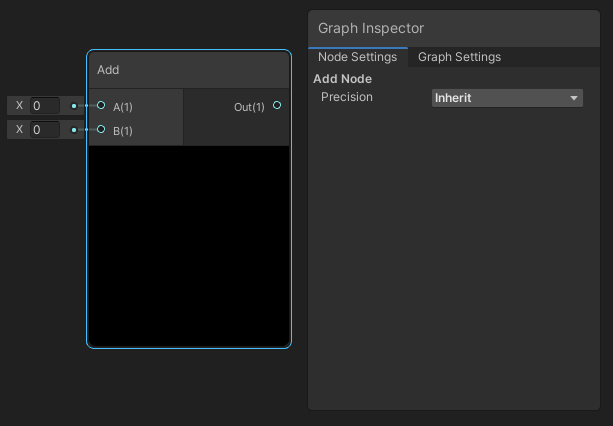
Task: Click the Add node's black preview area
Action: point(188,245)
